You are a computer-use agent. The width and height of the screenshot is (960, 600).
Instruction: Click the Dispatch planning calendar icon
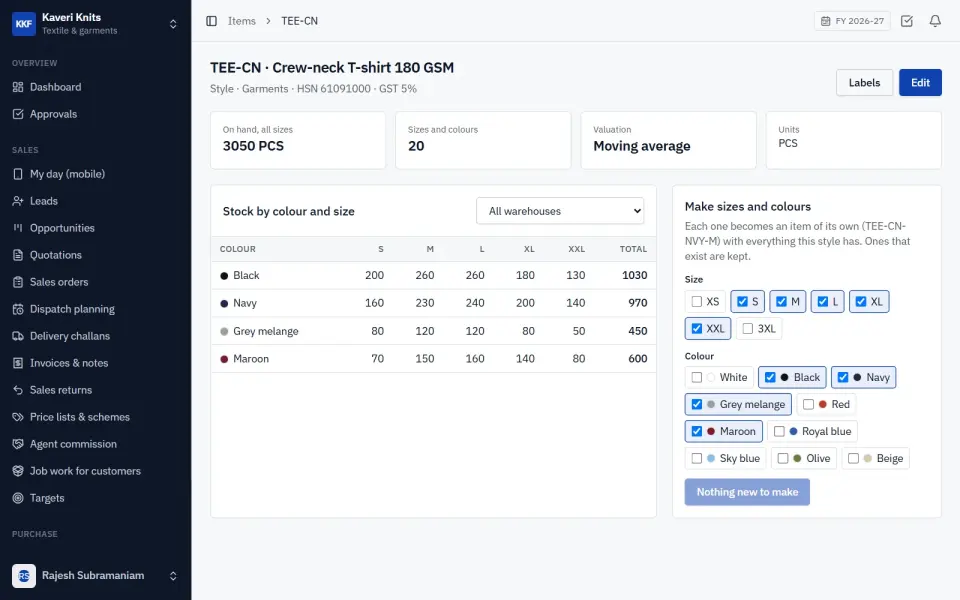pos(18,309)
